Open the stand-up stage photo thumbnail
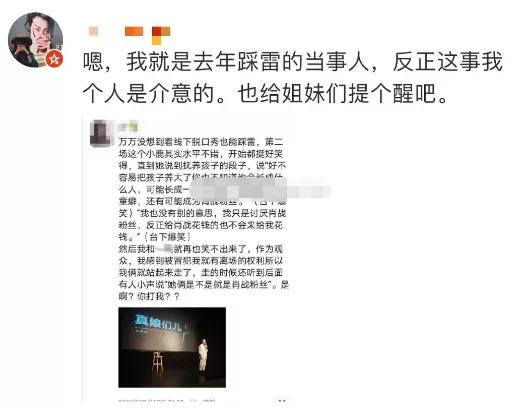Viewport: 517px width, 411px height. click(x=172, y=347)
